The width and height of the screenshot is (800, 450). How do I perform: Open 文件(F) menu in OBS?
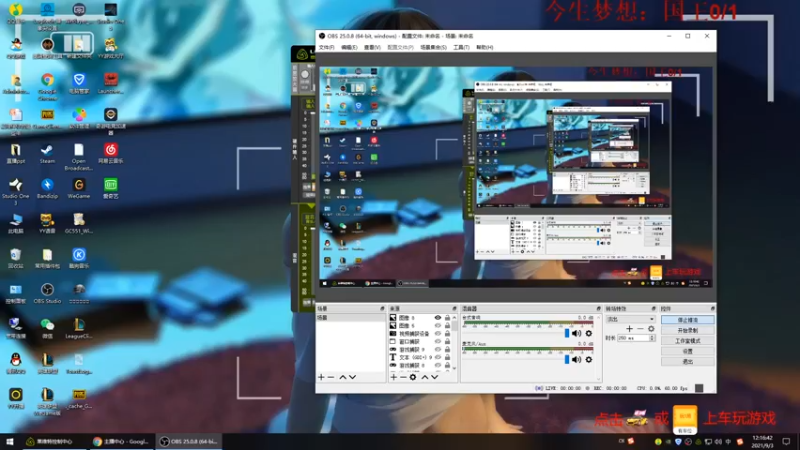coord(327,47)
